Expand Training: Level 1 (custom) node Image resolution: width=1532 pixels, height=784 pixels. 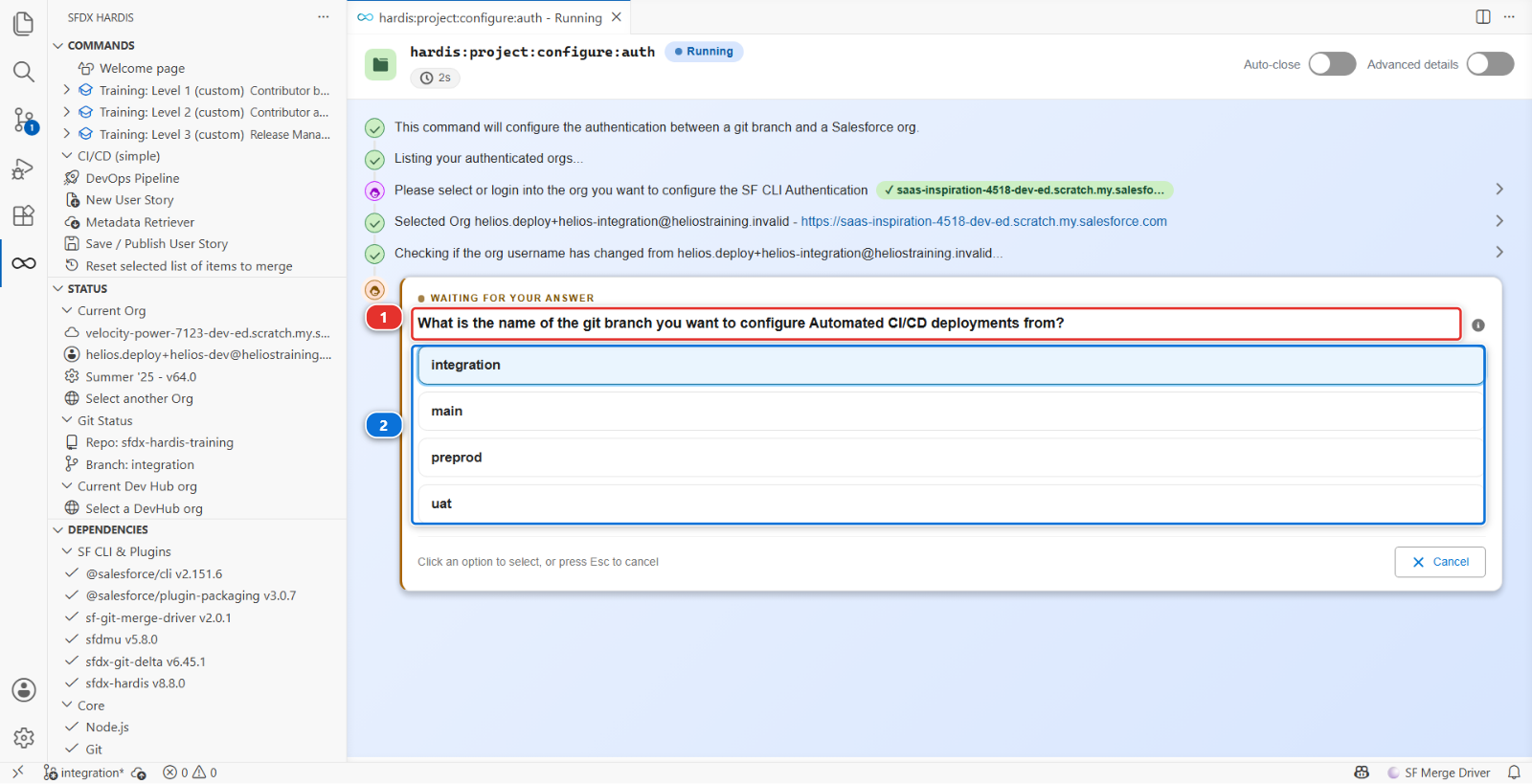(x=67, y=90)
